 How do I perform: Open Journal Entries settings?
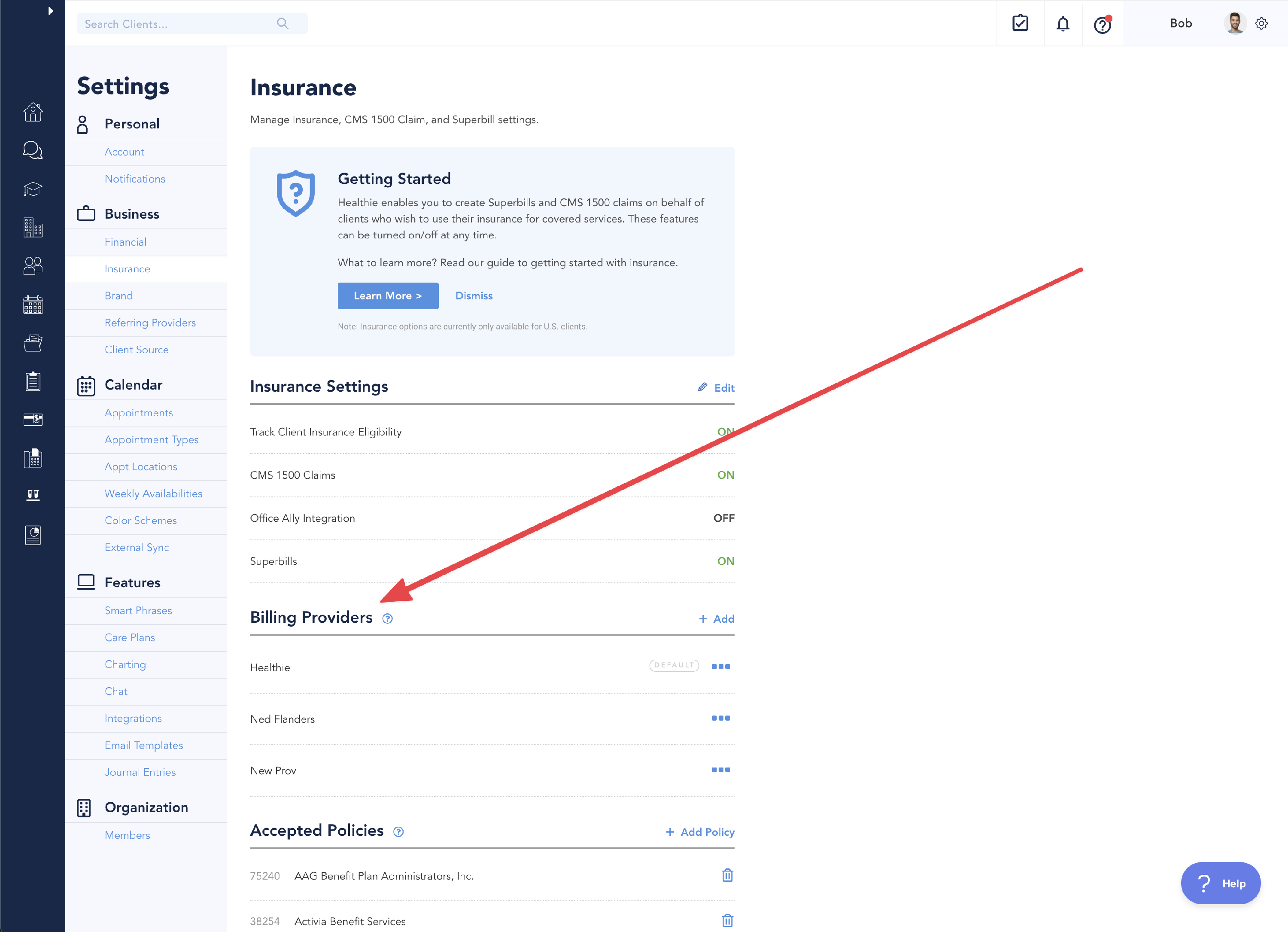(x=140, y=772)
